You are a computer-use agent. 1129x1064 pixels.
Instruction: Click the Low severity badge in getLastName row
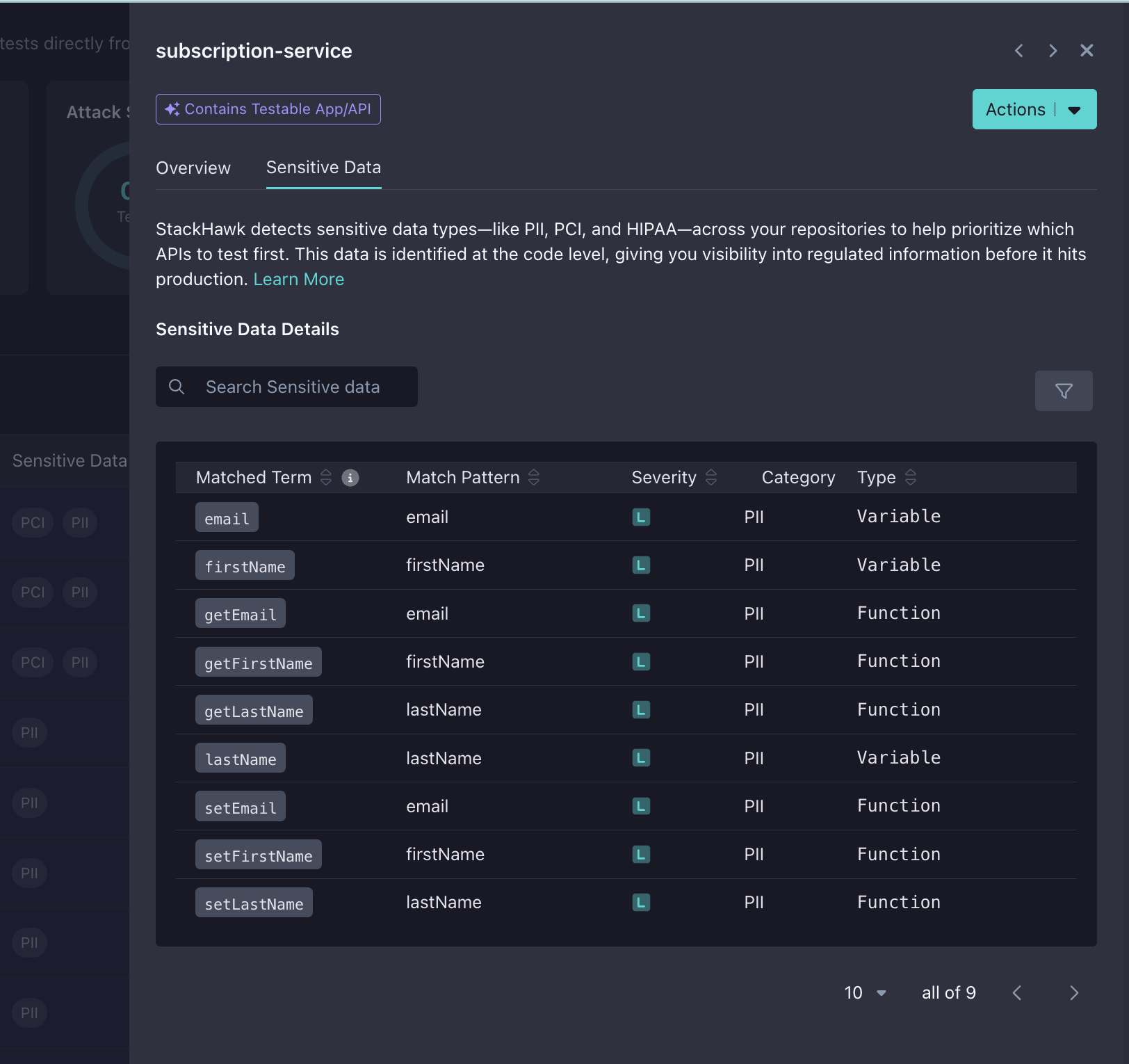[641, 710]
